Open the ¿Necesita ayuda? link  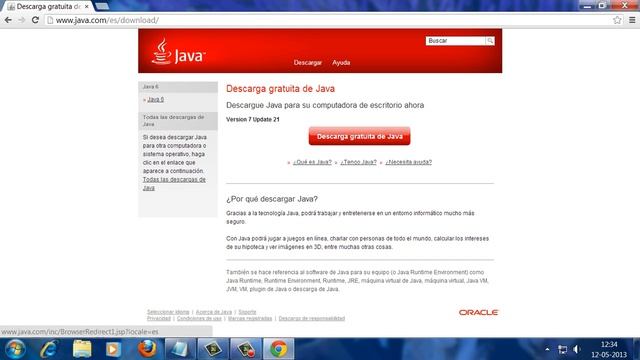[x=409, y=162]
